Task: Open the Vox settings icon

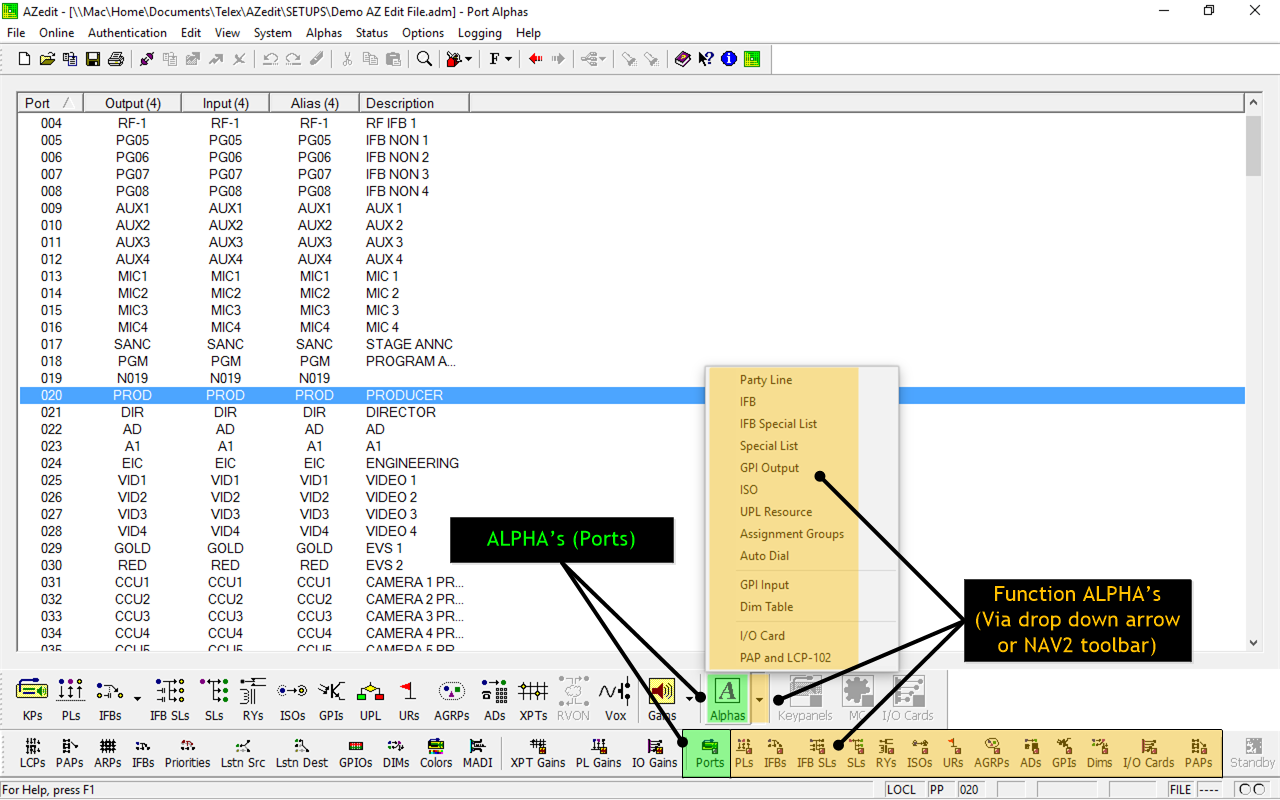Action: click(615, 698)
